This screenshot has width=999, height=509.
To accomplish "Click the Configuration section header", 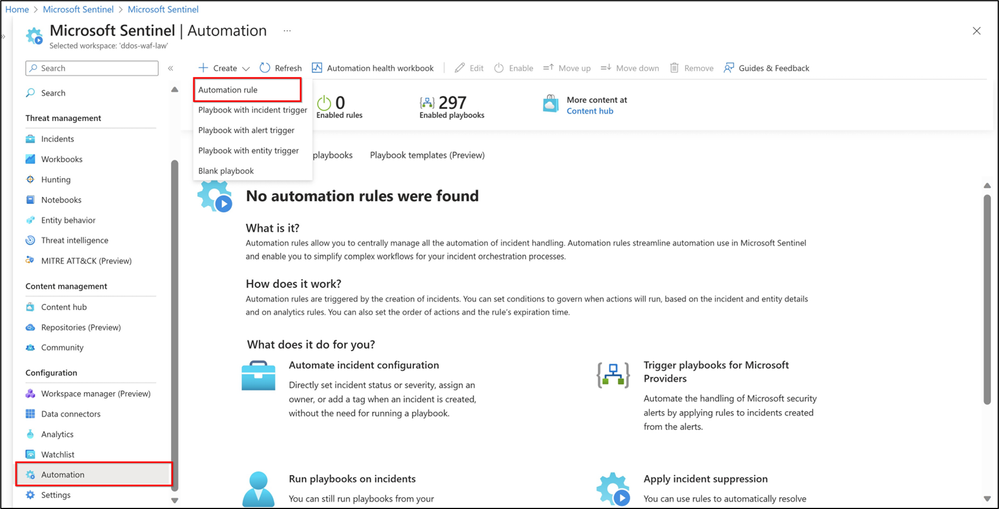I will point(51,373).
